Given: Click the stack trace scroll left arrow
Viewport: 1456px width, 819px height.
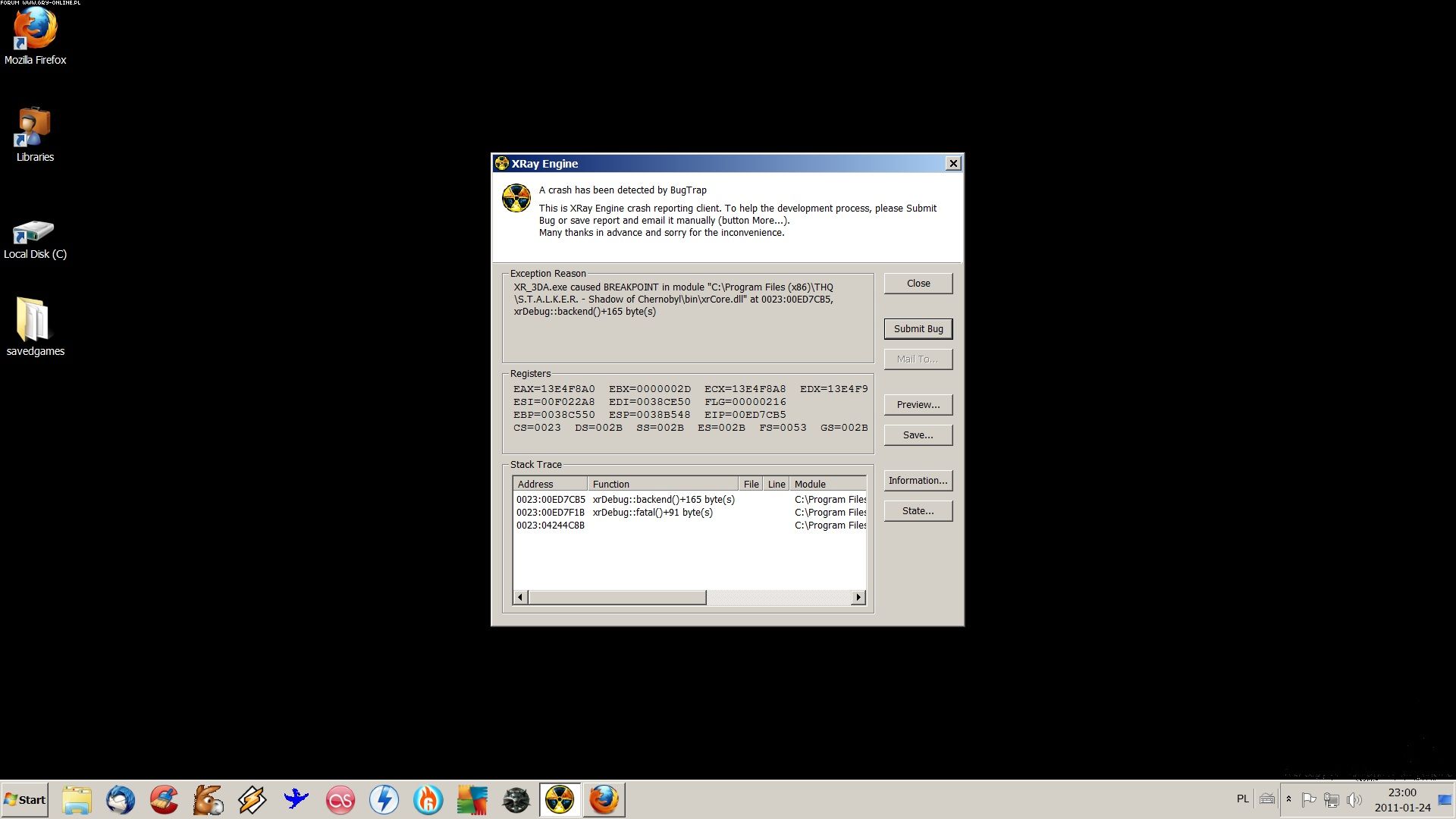Looking at the screenshot, I should point(520,598).
